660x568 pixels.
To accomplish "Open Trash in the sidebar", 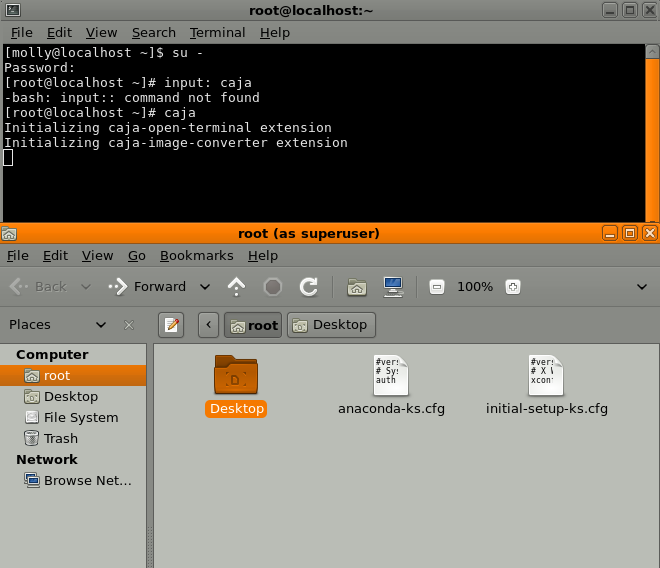I will point(73,438).
